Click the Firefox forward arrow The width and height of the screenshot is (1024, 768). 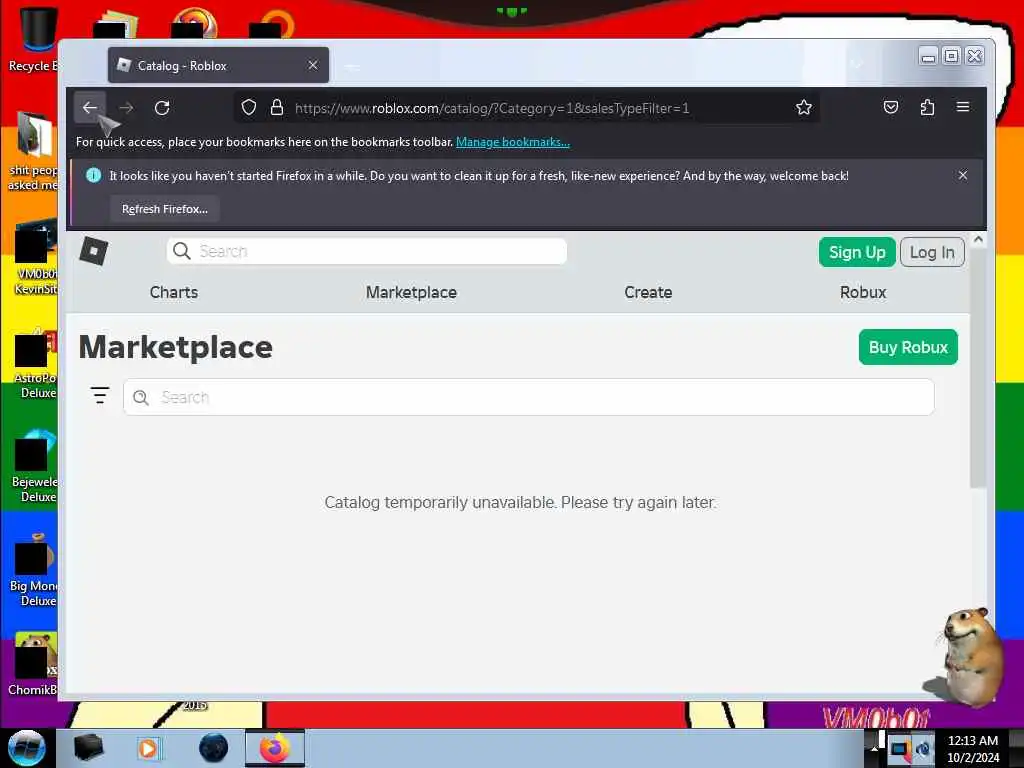point(126,108)
